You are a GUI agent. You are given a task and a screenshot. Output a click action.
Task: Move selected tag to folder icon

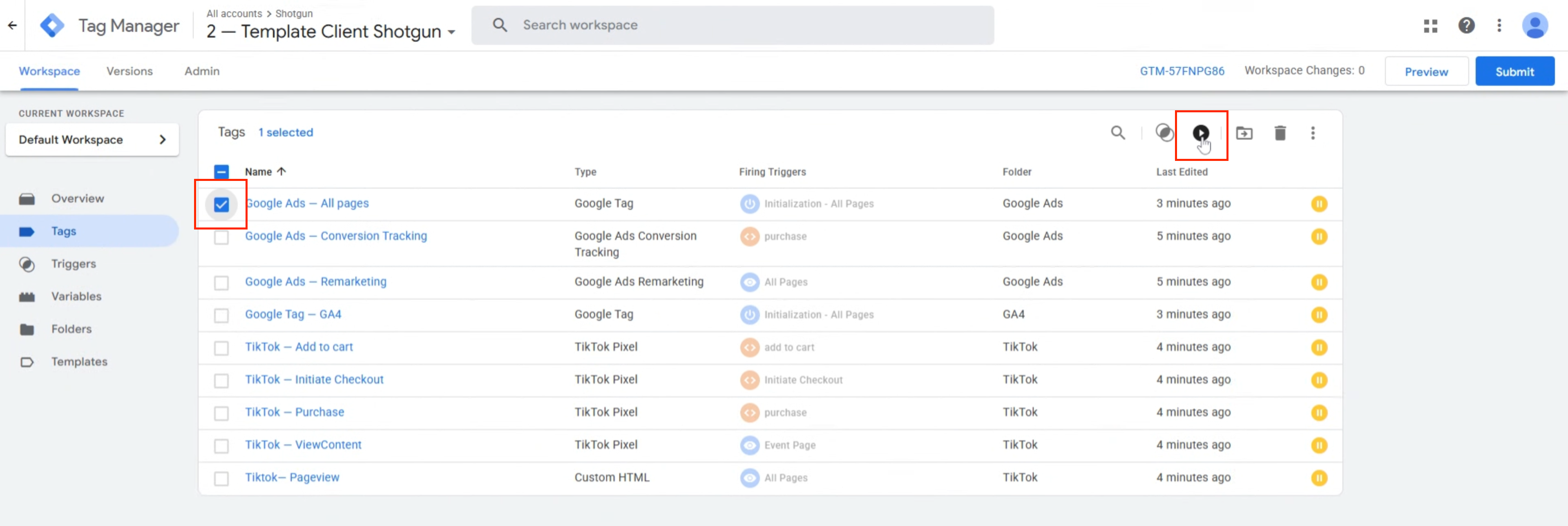tap(1244, 133)
